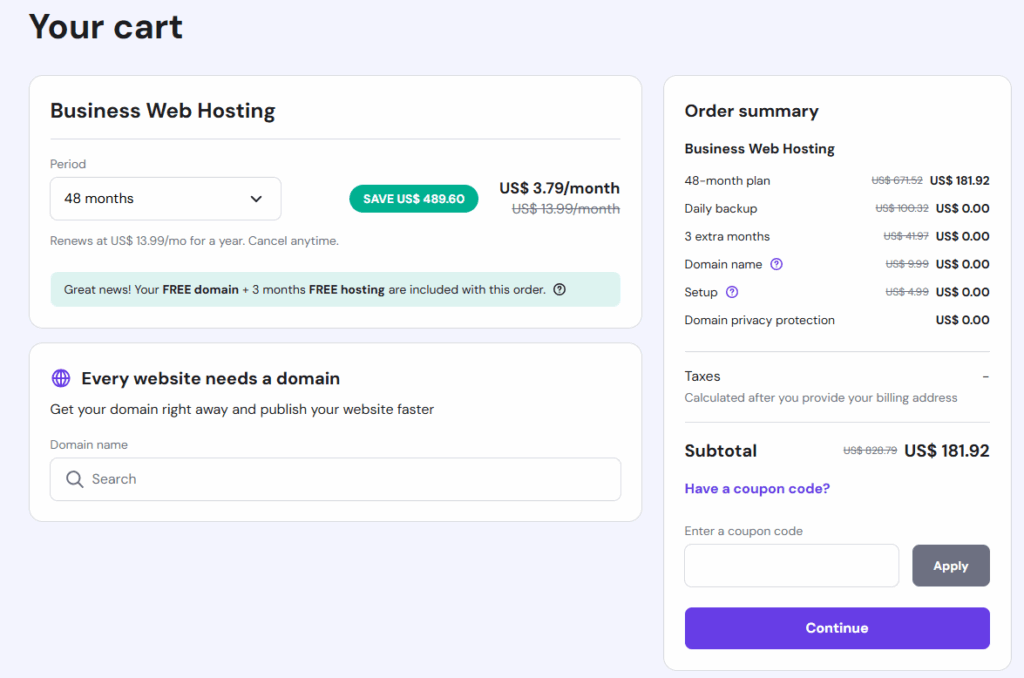
Task: Click the magnifier icon in the domain search box
Action: tap(75, 480)
